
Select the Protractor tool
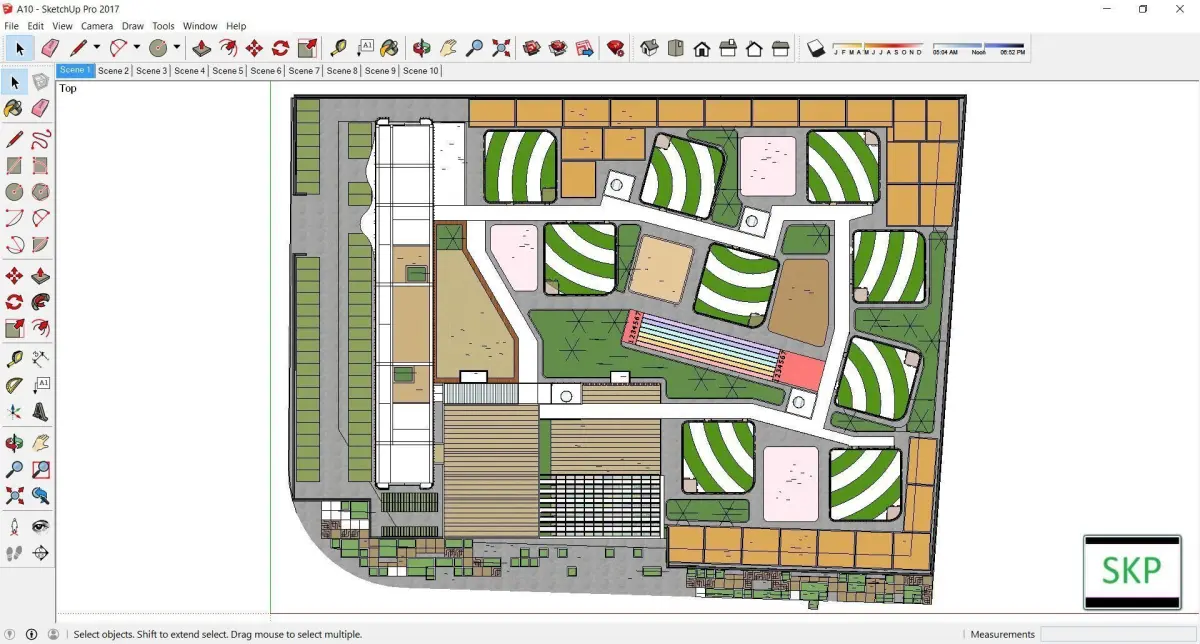[x=14, y=385]
